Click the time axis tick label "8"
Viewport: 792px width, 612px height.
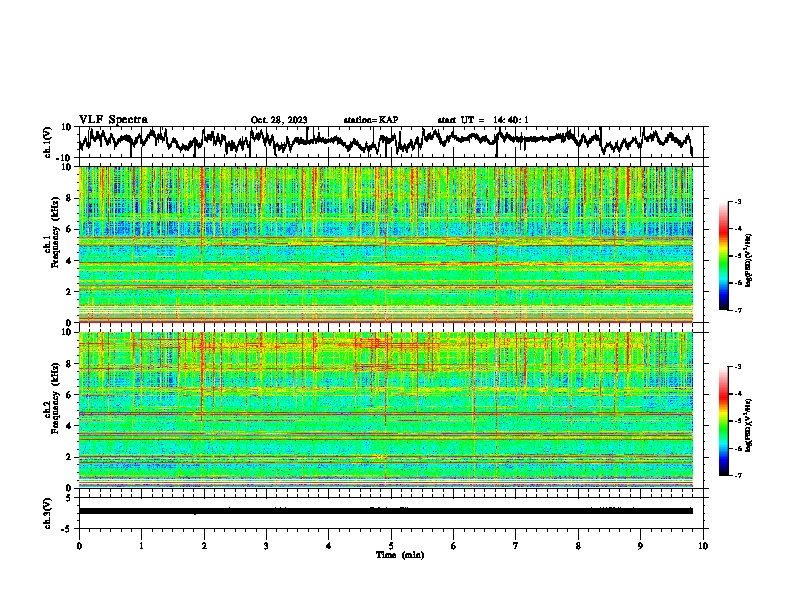(578, 546)
